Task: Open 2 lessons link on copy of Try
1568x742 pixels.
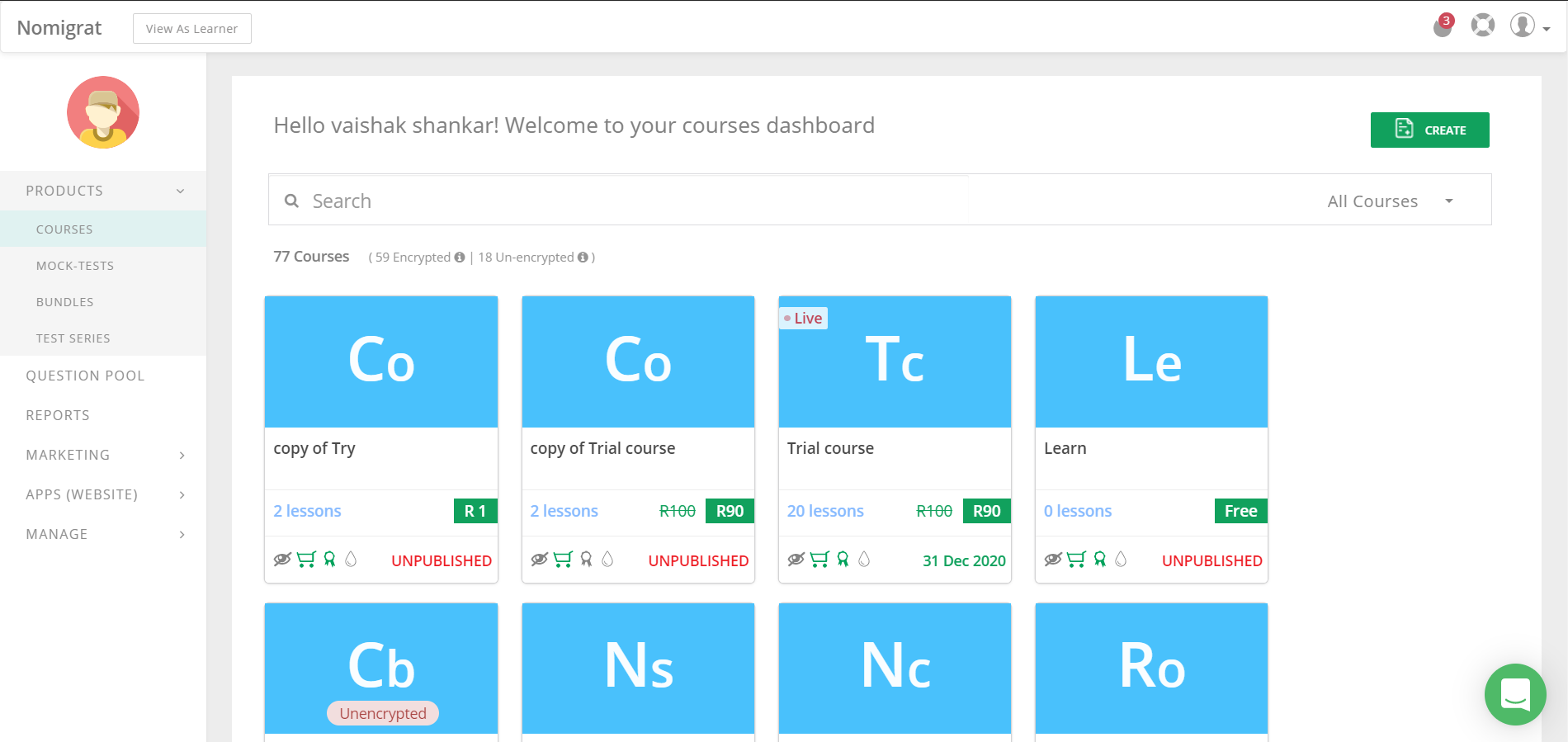Action: click(307, 511)
